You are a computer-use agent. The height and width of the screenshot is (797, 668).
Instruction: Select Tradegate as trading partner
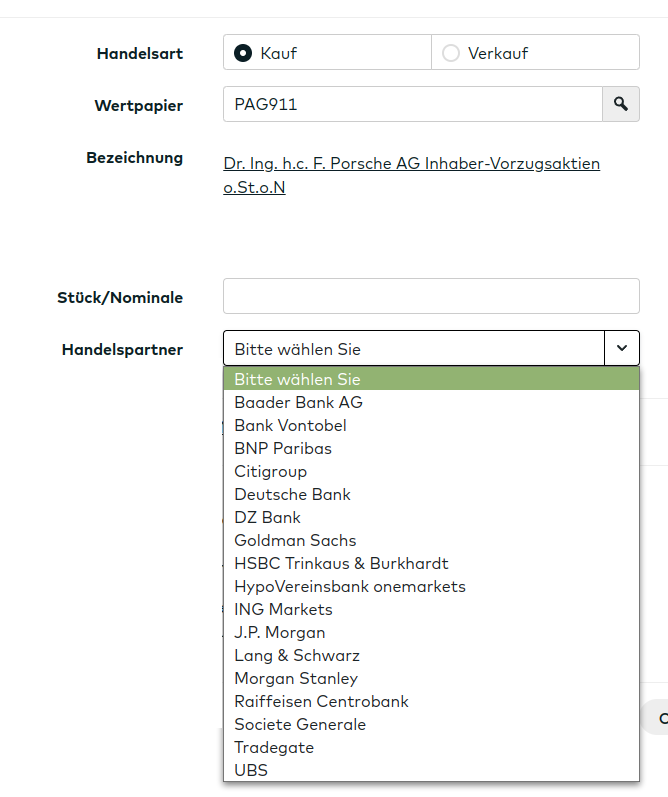[273, 747]
